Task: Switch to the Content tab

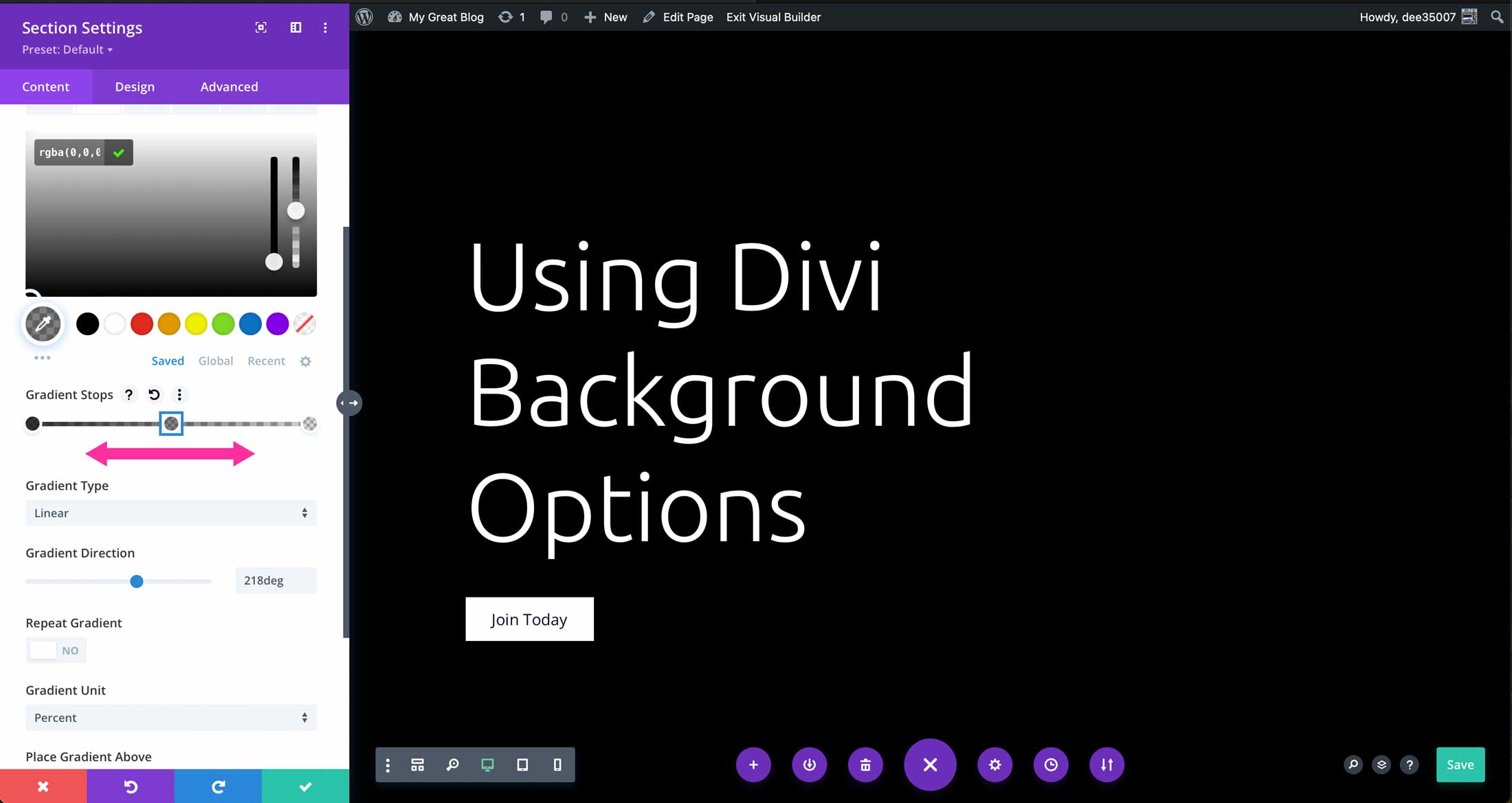Action: 45,87
